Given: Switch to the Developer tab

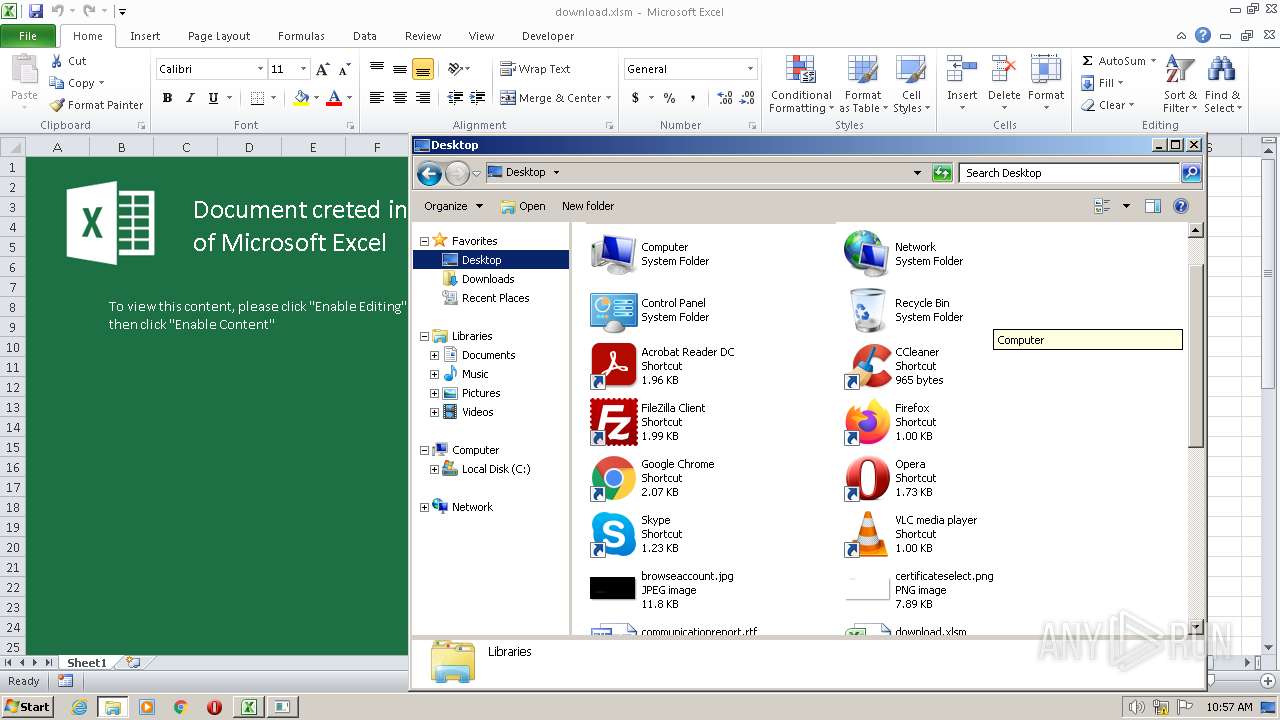Looking at the screenshot, I should tap(548, 36).
